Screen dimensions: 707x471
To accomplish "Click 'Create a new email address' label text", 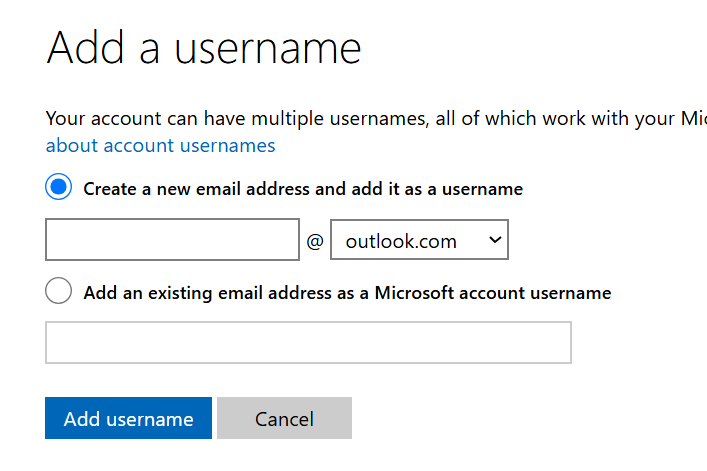I will coord(303,189).
